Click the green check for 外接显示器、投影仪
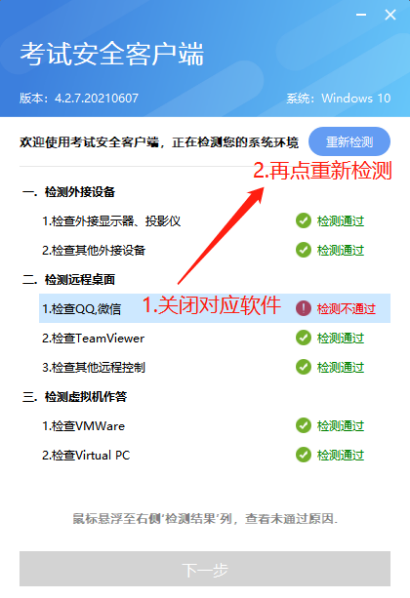The image size is (410, 598). (x=303, y=220)
